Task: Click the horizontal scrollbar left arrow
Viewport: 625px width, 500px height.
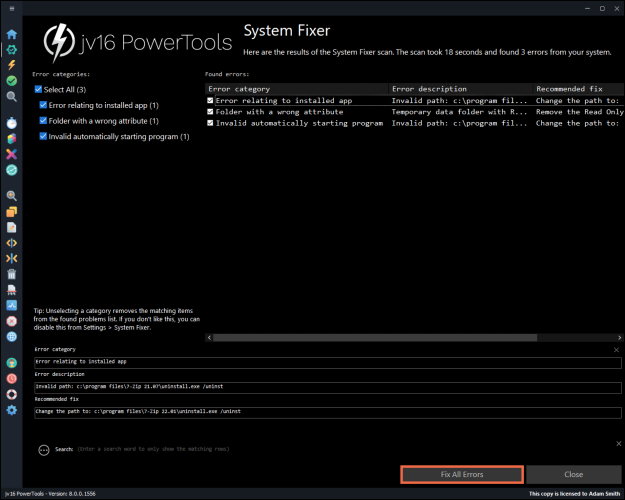Action: 209,338
